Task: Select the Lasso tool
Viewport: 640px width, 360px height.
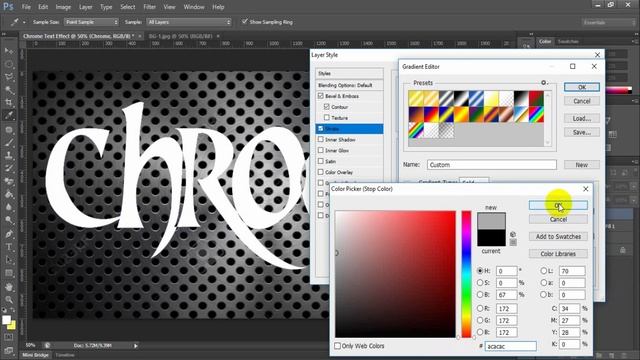Action: pos(9,77)
